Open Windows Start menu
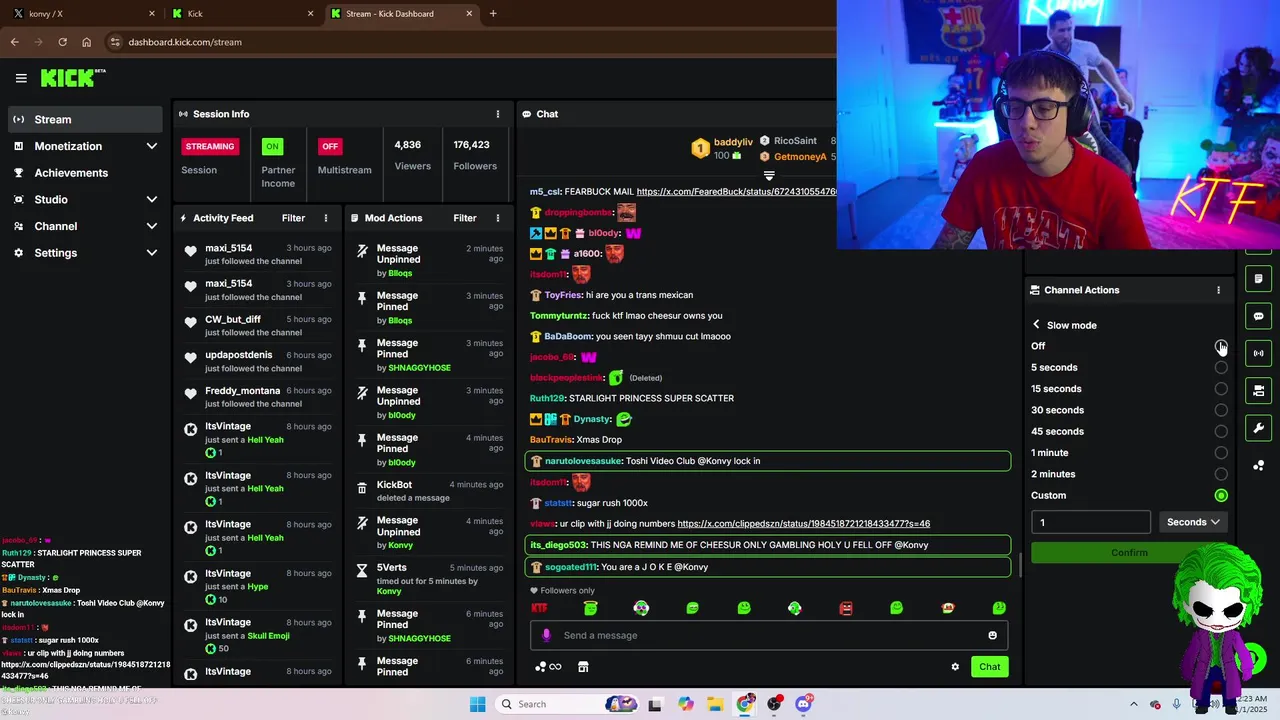 pos(477,704)
